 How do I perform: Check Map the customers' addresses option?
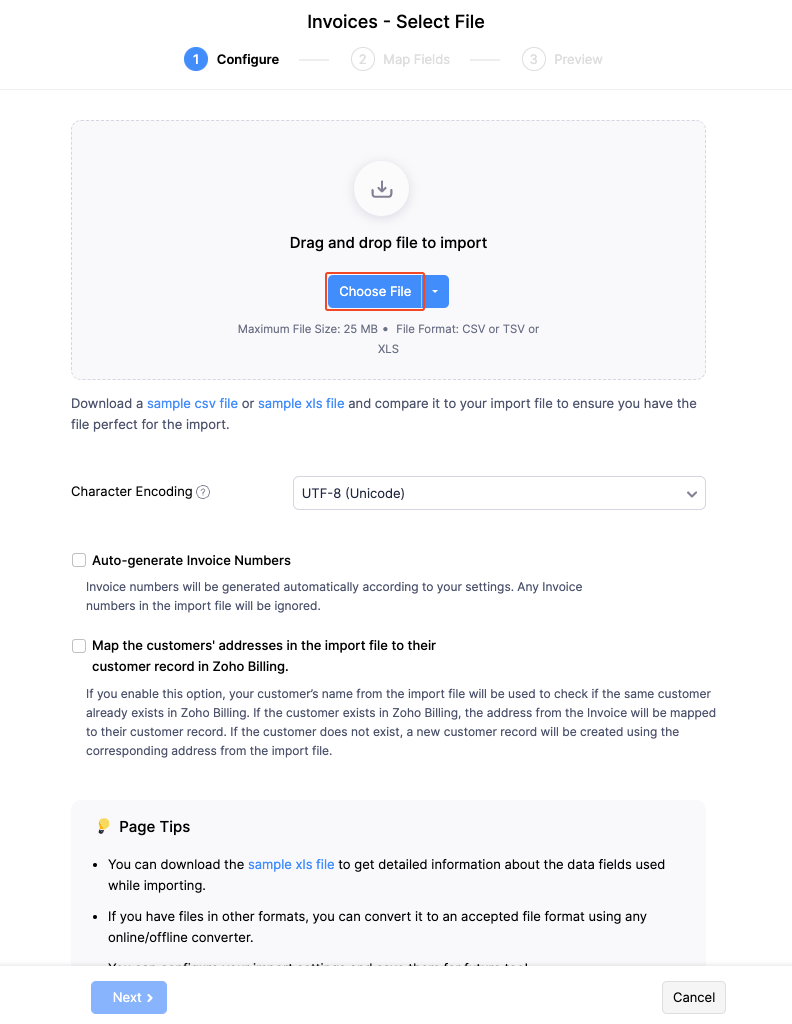tap(79, 646)
